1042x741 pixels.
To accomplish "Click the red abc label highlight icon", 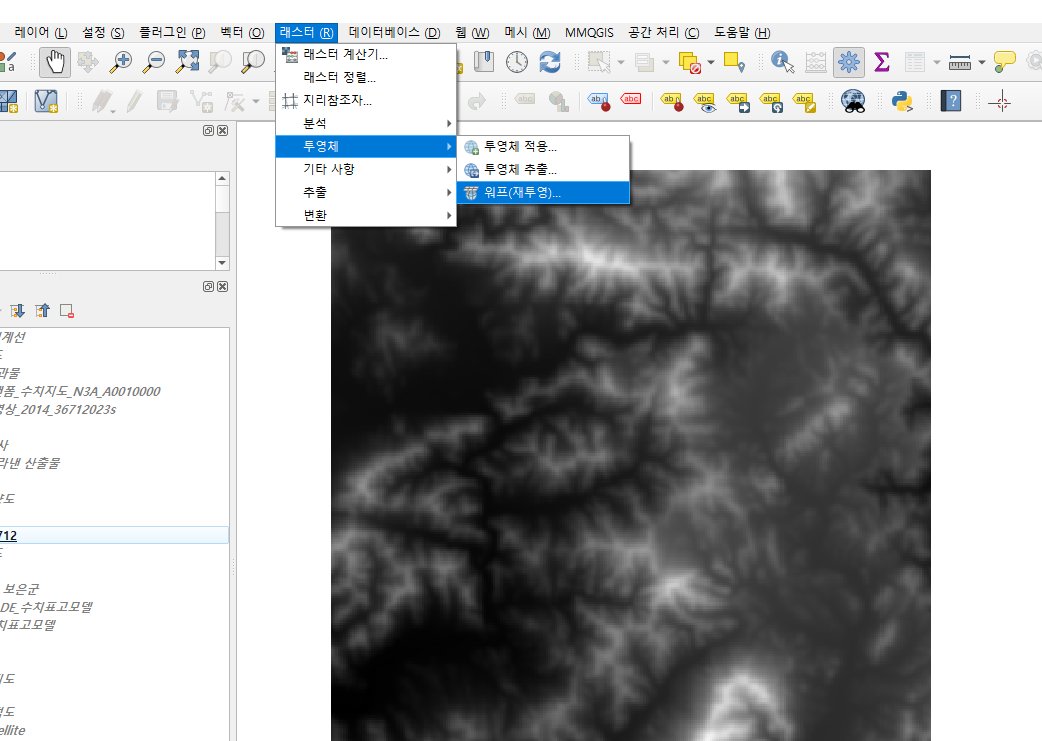I will point(631,100).
